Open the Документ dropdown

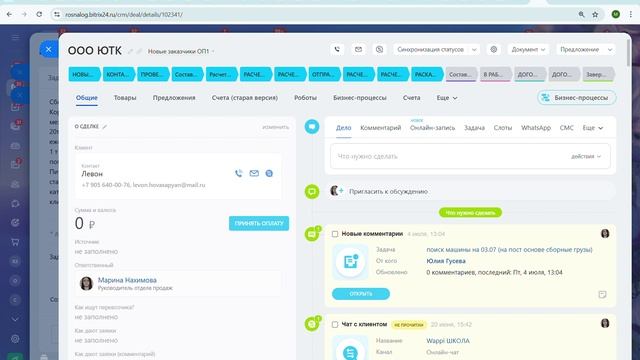528,49
